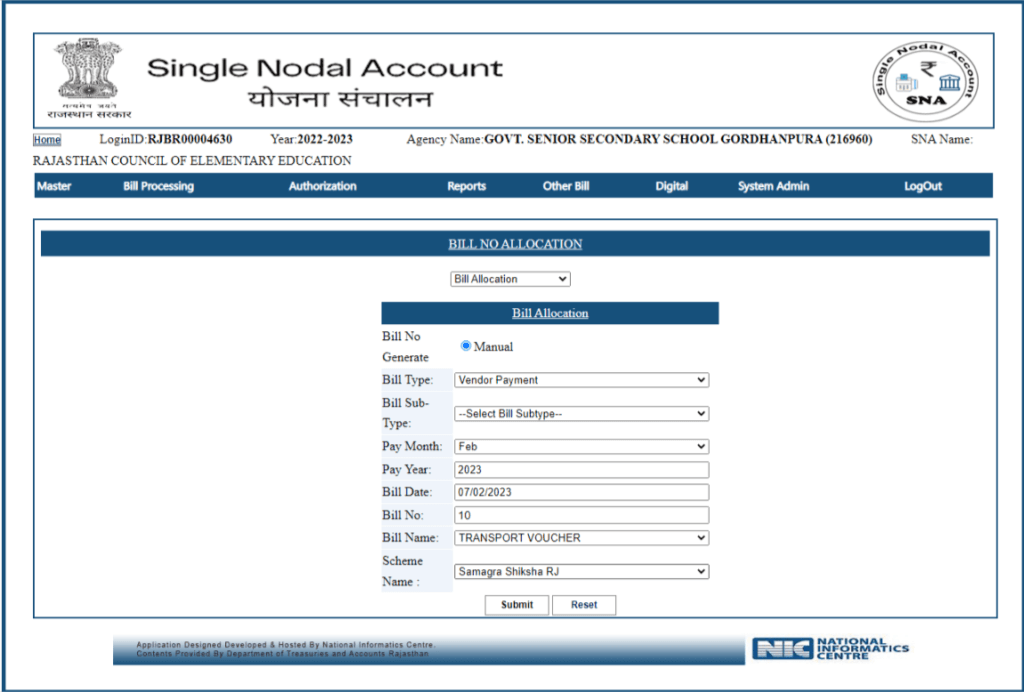Image resolution: width=1024 pixels, height=692 pixels.
Task: Select the Manual bill number generation option
Action: (464, 346)
